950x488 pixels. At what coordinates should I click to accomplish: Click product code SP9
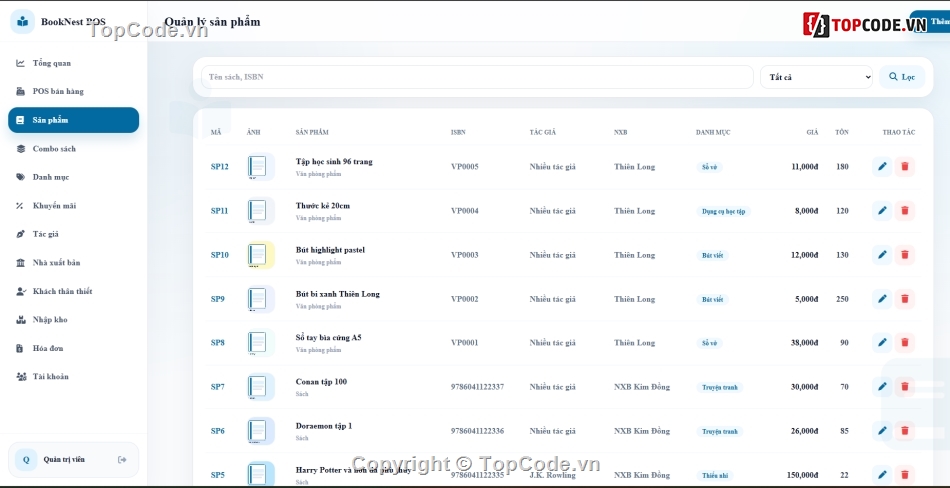pos(218,299)
